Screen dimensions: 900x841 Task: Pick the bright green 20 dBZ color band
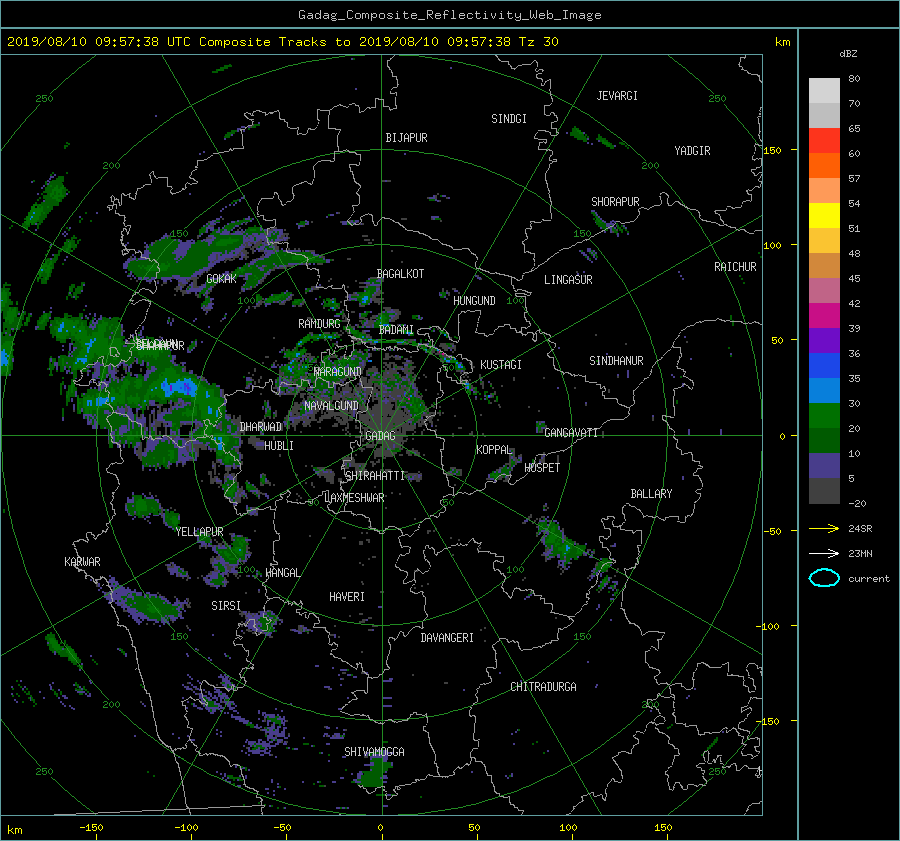tap(824, 416)
